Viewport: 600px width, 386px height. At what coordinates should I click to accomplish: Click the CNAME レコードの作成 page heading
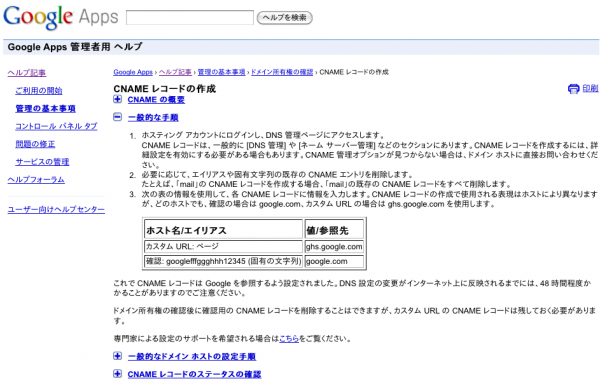pyautogui.click(x=165, y=89)
